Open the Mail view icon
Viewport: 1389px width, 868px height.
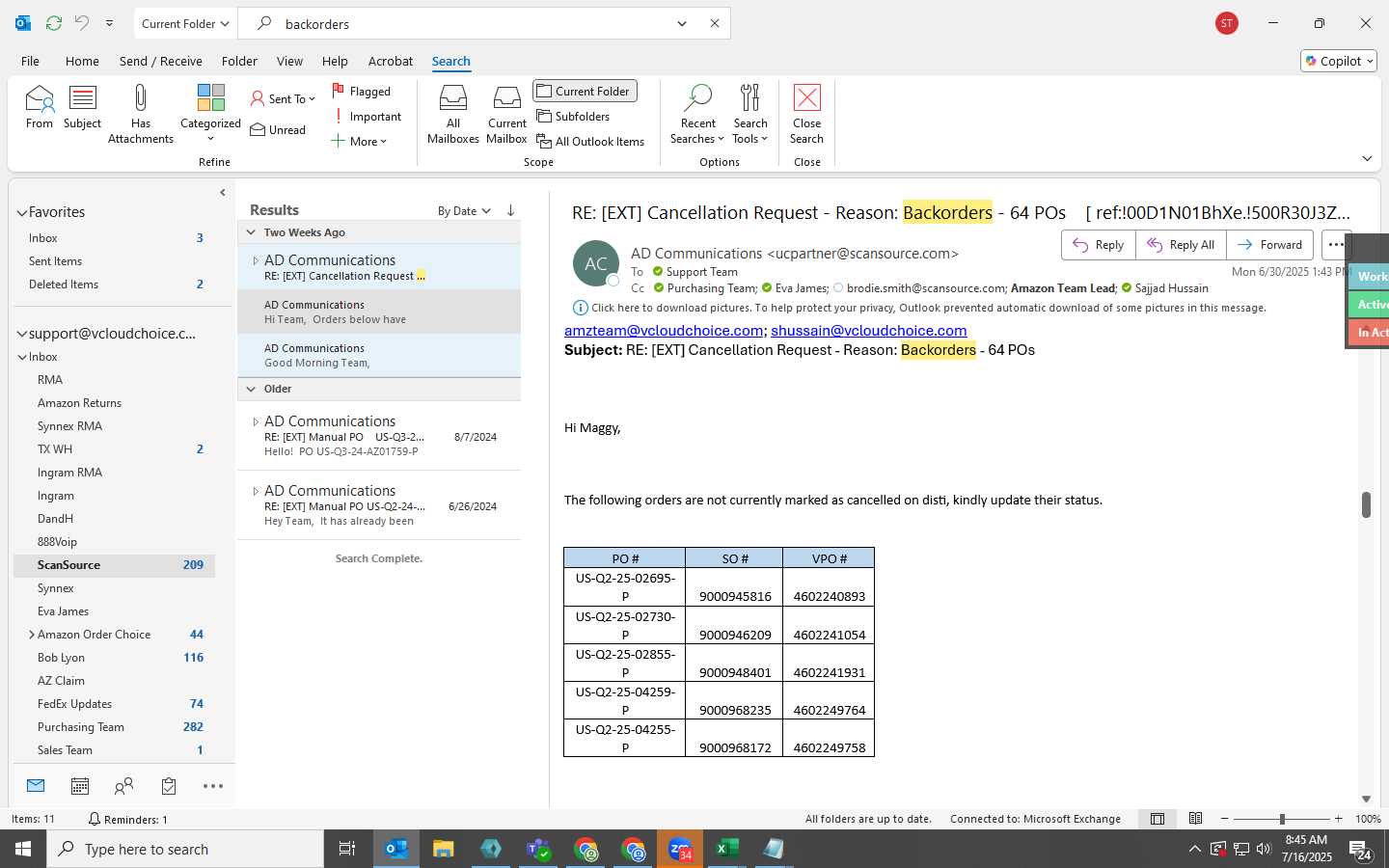(x=36, y=786)
